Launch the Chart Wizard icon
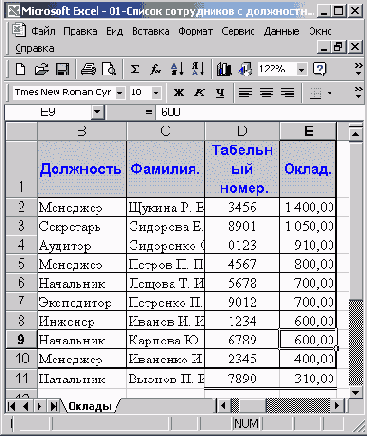This screenshot has width=367, height=436. tap(224, 69)
